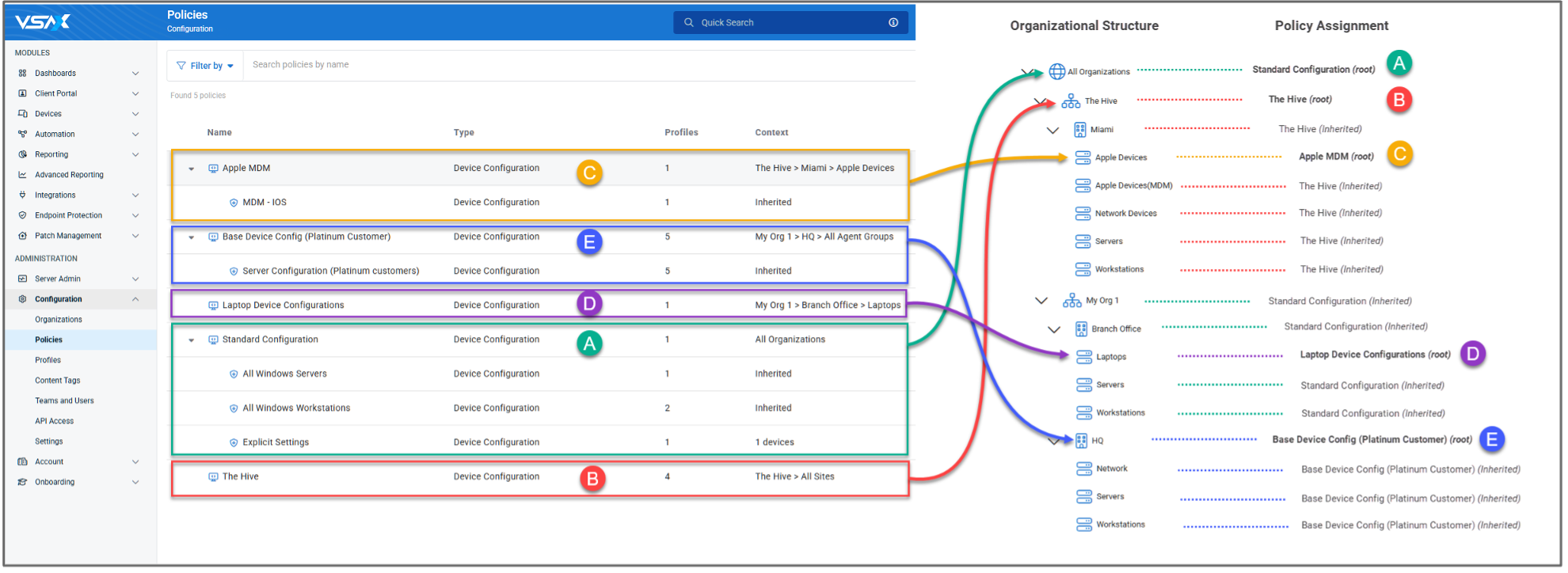Click the Dashboards module icon
This screenshot has height=573, width=1568.
pos(22,73)
